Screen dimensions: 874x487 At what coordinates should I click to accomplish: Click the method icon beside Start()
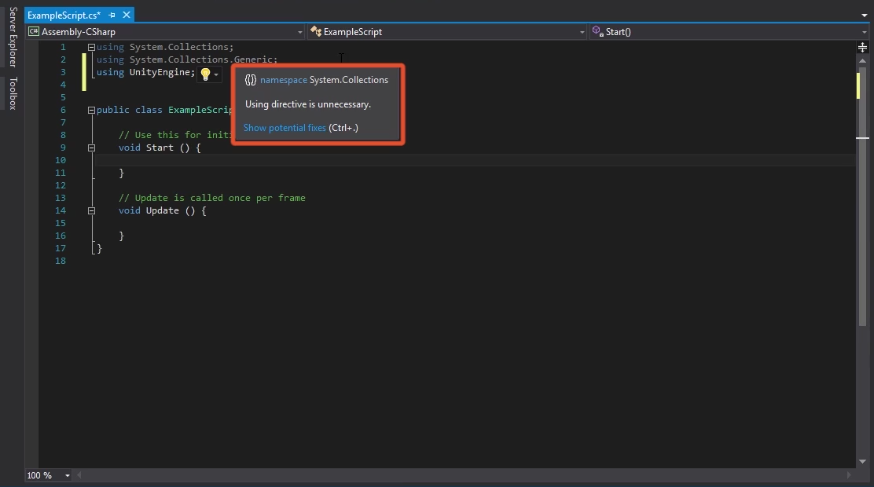point(598,31)
